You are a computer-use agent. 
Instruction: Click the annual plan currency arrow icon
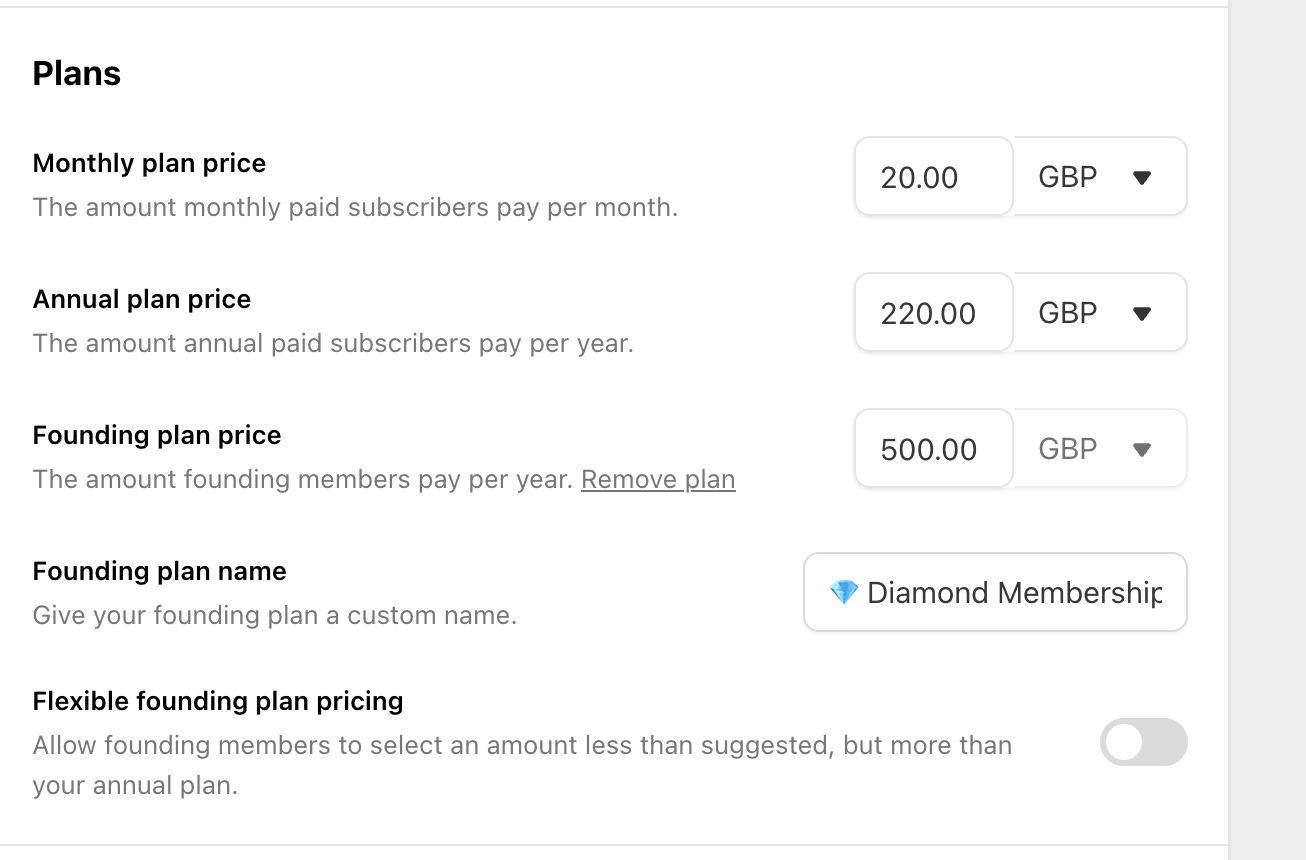point(1142,314)
